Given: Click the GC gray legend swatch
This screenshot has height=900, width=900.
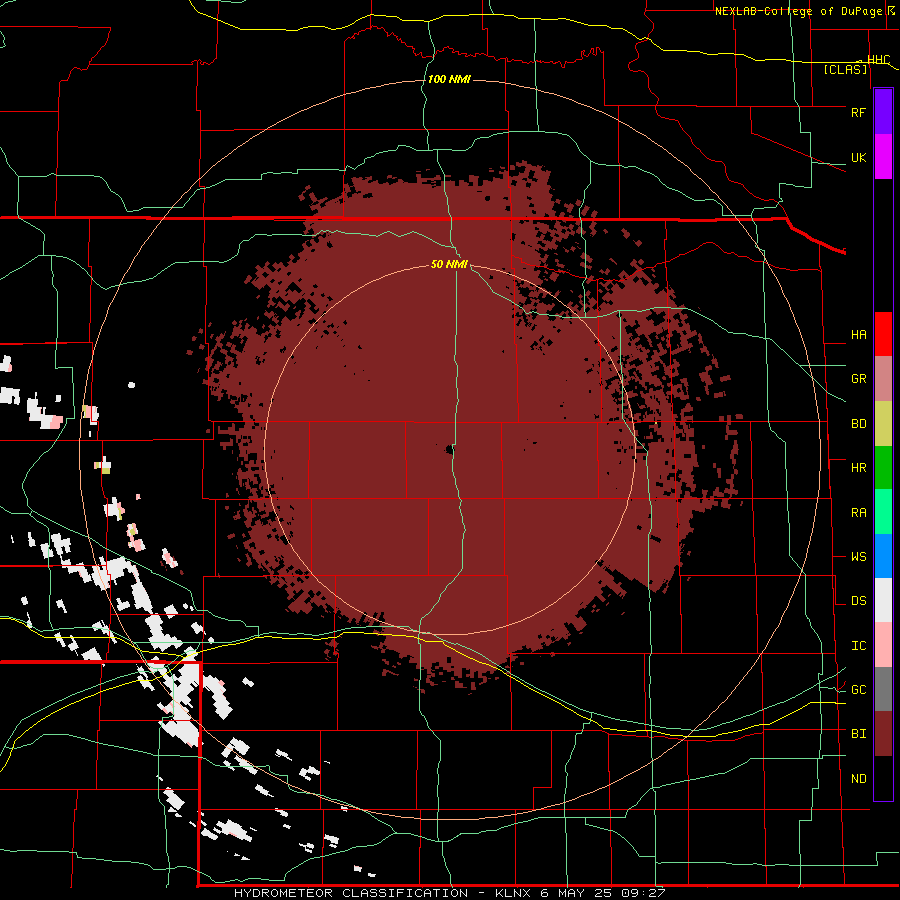Looking at the screenshot, I should (x=883, y=689).
